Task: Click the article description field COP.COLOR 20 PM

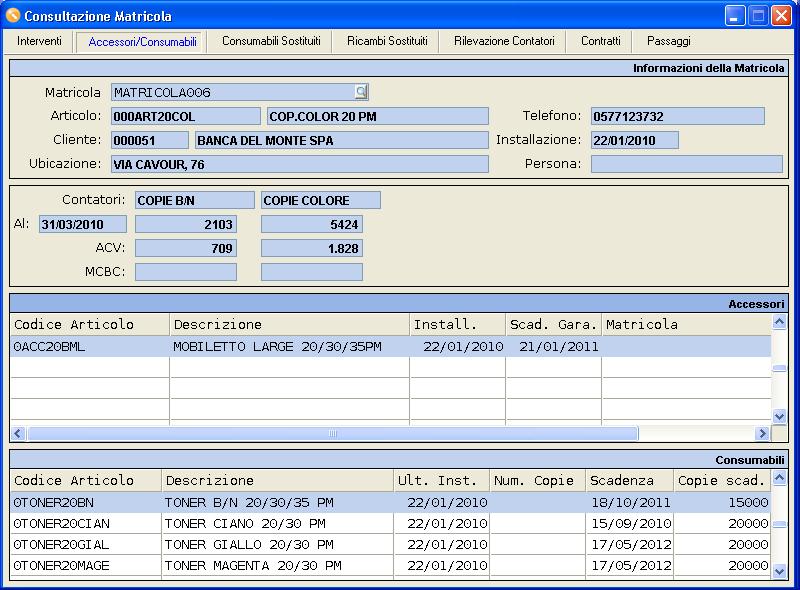Action: (378, 116)
